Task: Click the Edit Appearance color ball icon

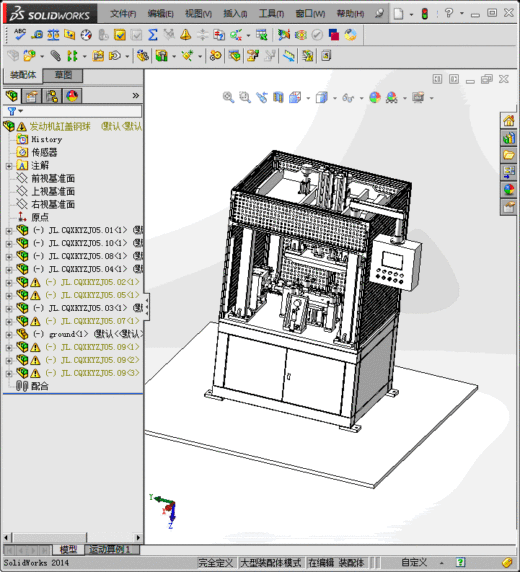Action: click(x=375, y=97)
